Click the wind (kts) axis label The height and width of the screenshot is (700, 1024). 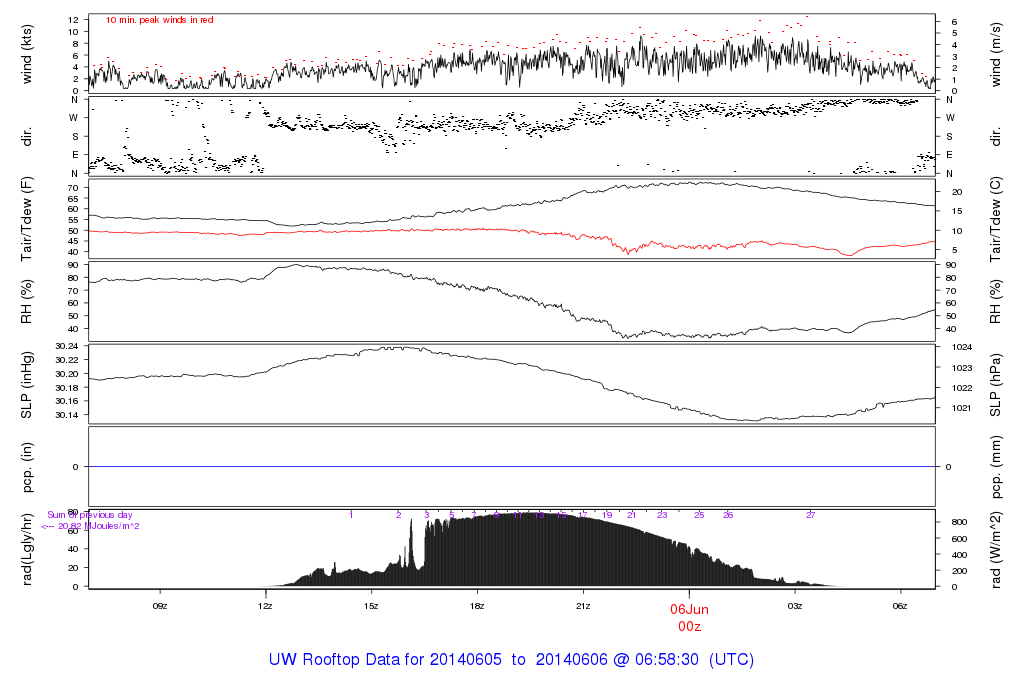[x=27, y=54]
